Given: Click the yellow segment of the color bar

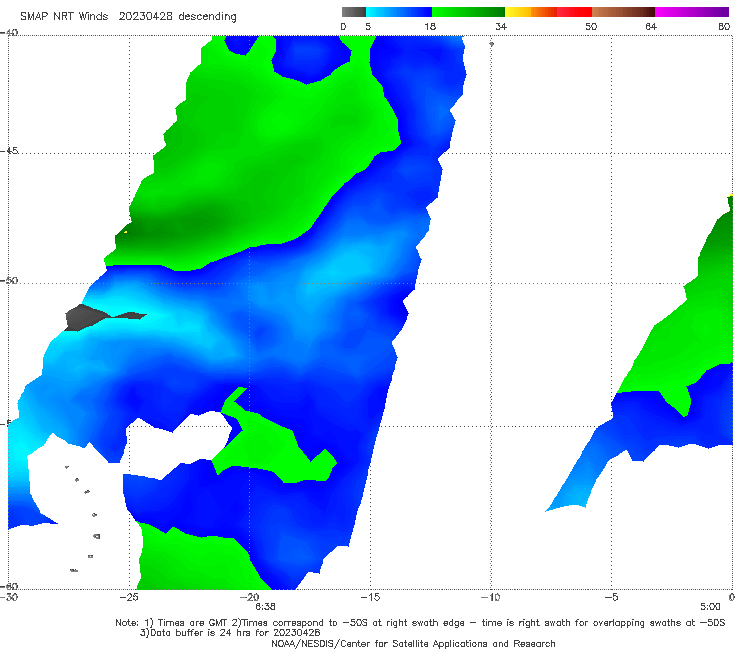Looking at the screenshot, I should [x=518, y=12].
